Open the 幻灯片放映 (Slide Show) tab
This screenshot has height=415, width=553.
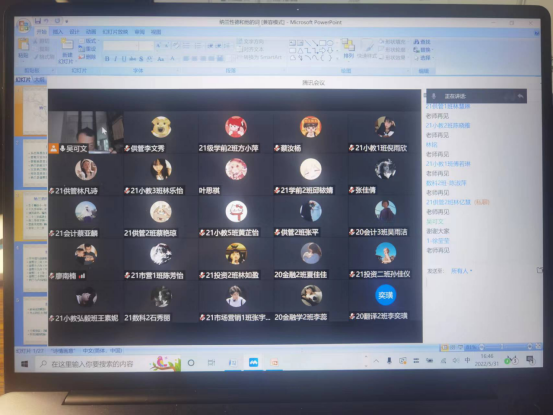click(115, 32)
